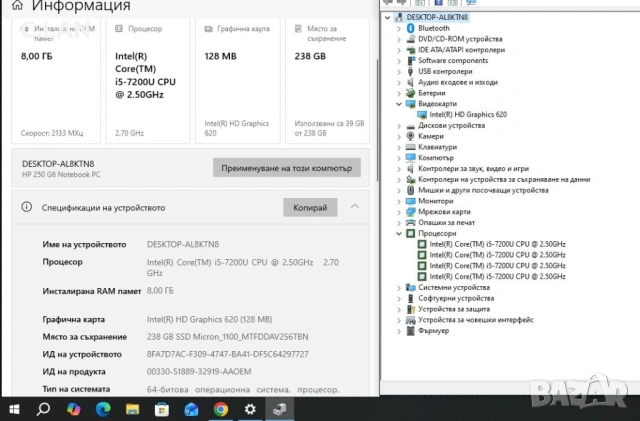
Task: Click the Мрежови карти icon
Action: point(411,212)
